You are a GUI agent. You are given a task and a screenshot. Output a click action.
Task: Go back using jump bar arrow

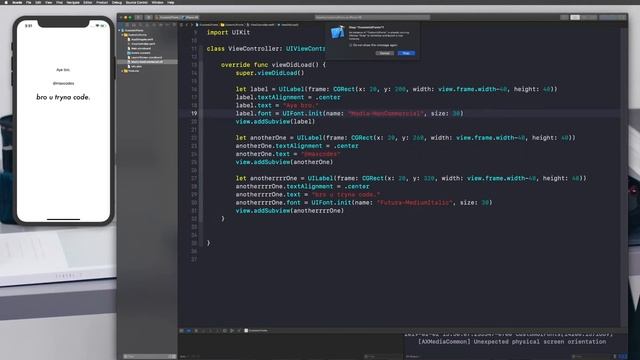click(x=187, y=25)
